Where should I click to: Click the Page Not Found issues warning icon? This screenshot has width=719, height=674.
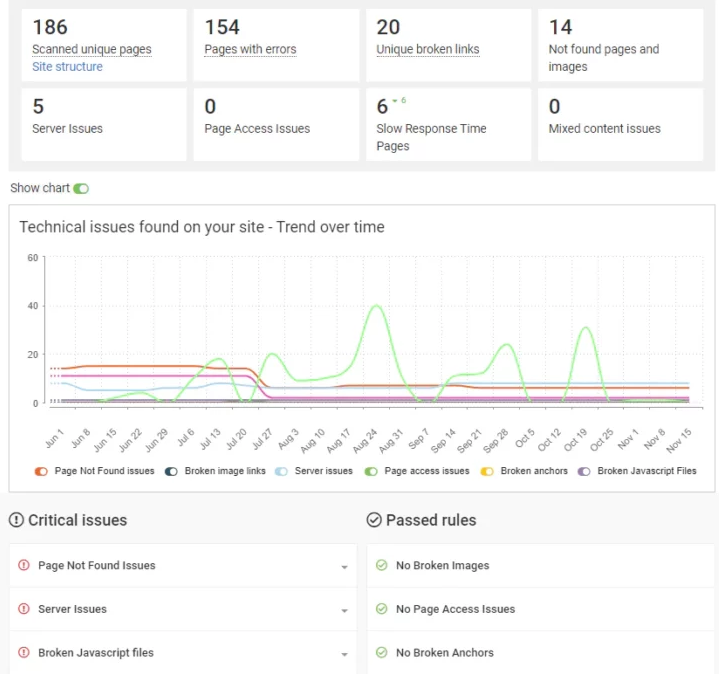tap(24, 566)
